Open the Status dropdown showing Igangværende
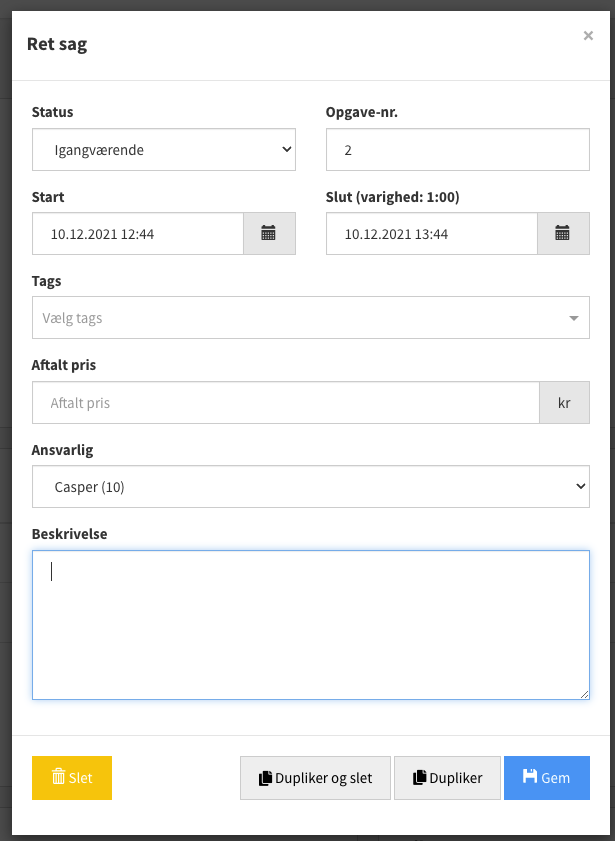The image size is (615, 841). [164, 150]
